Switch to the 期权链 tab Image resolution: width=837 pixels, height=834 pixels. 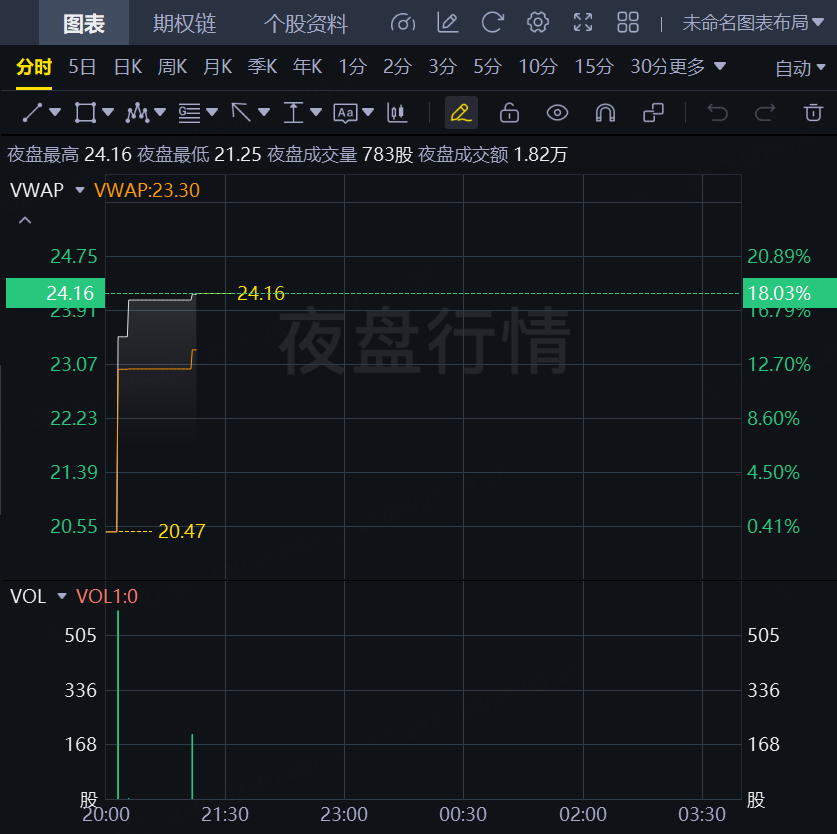point(185,23)
